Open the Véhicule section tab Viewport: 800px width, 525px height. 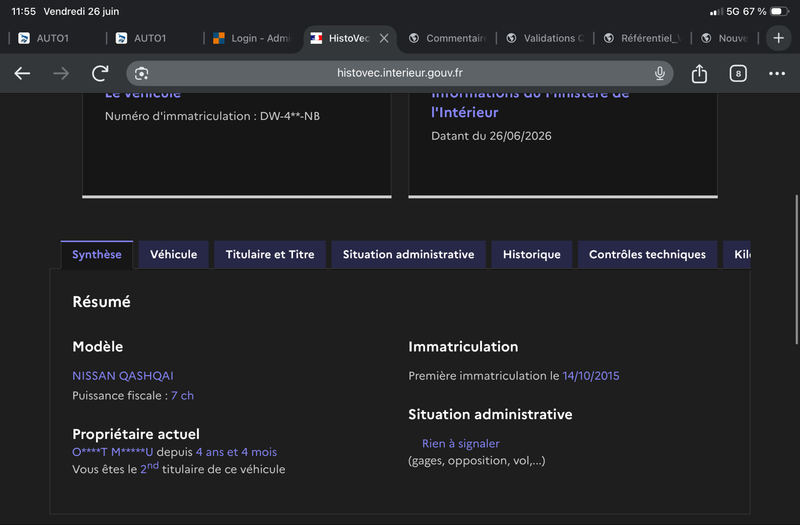coord(173,254)
